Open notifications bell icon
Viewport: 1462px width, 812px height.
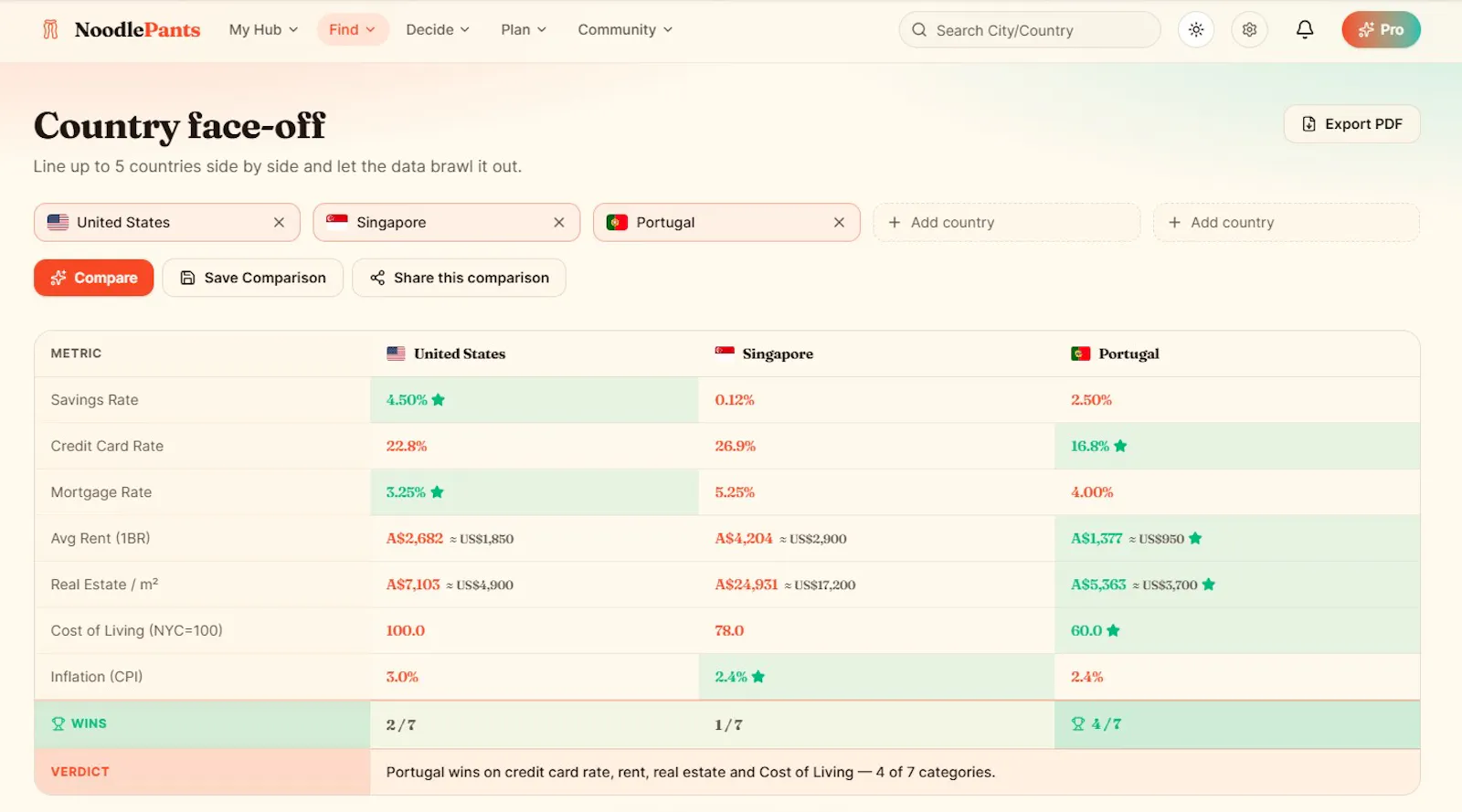(x=1305, y=30)
